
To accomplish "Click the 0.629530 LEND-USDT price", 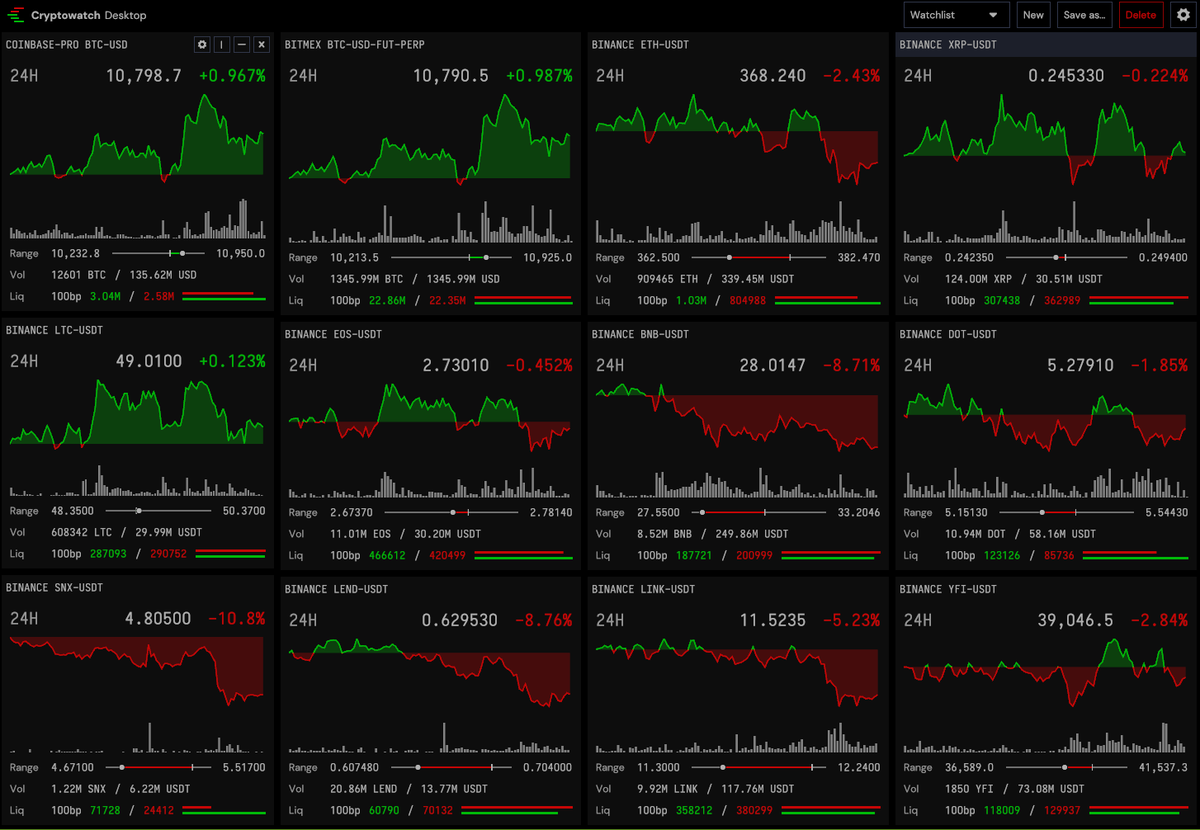I will pyautogui.click(x=459, y=620).
